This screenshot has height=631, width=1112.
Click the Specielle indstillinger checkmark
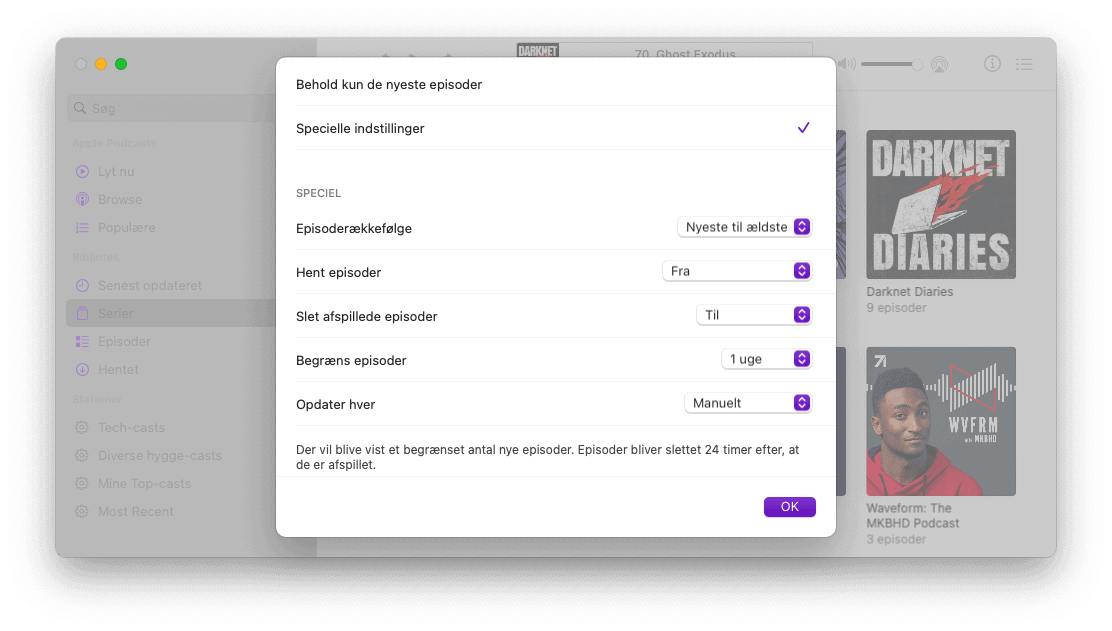803,128
